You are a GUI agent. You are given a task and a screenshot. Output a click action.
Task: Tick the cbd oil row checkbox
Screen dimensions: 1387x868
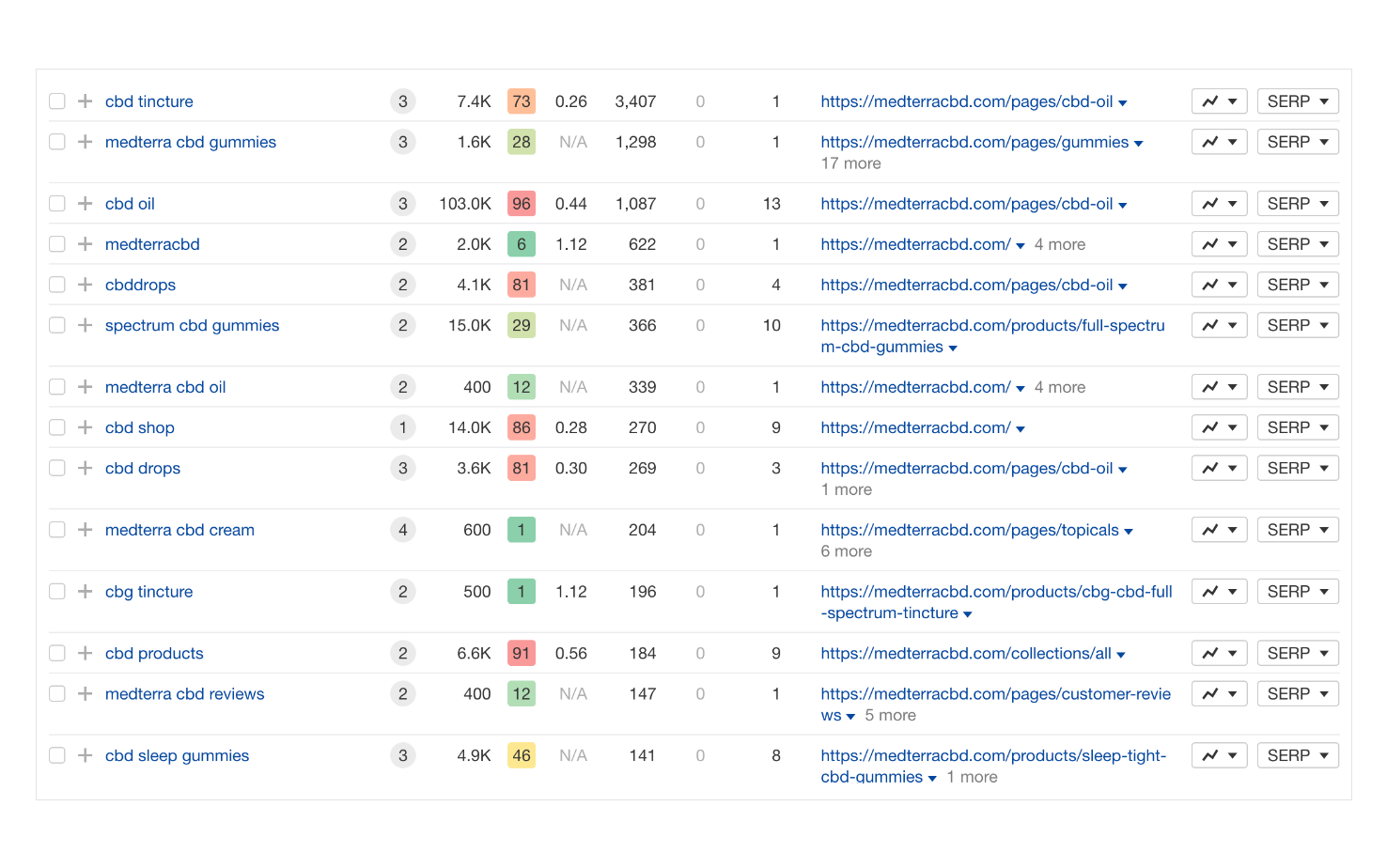(57, 204)
